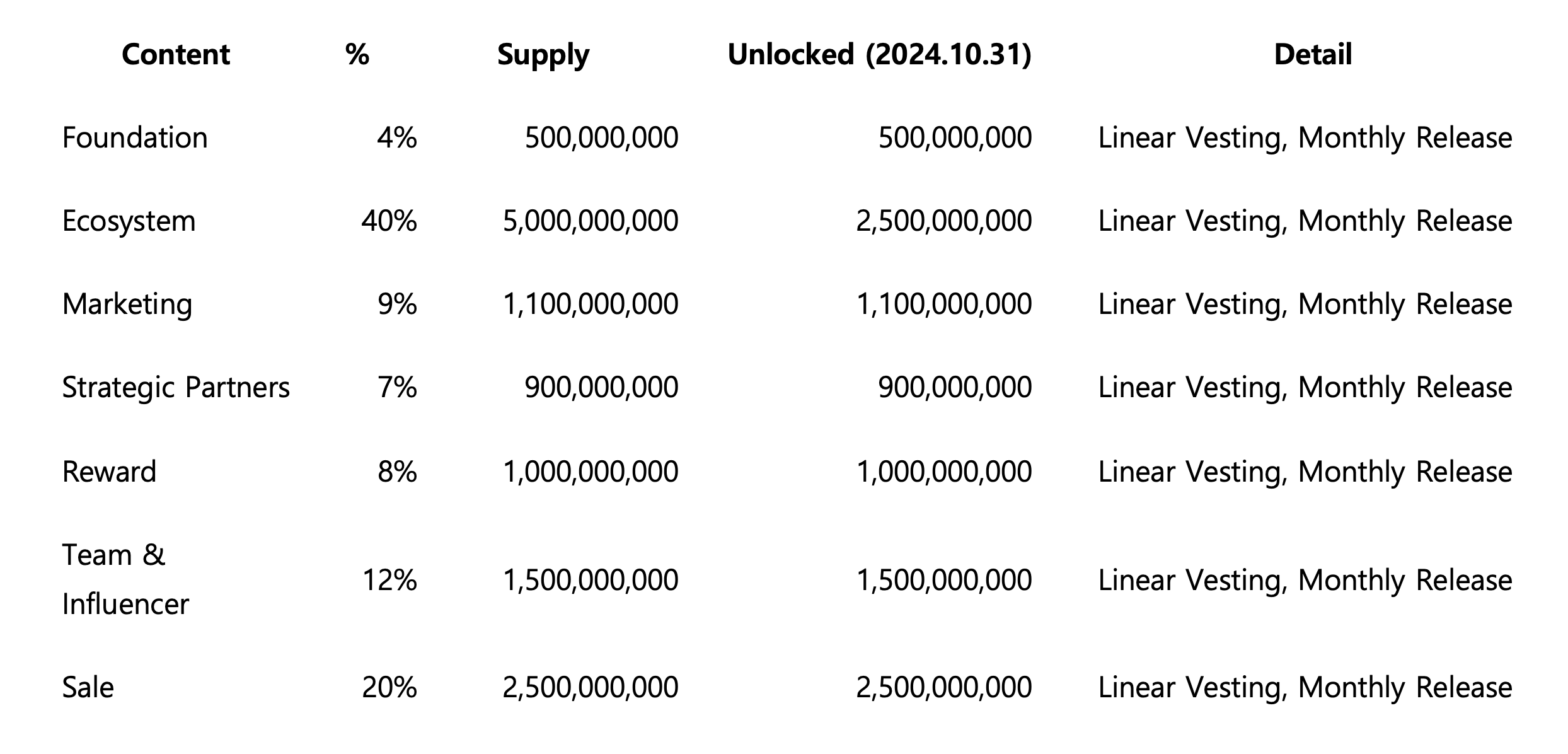Image resolution: width=1568 pixels, height=754 pixels.
Task: Click the Strategic Partners row label
Action: point(176,387)
